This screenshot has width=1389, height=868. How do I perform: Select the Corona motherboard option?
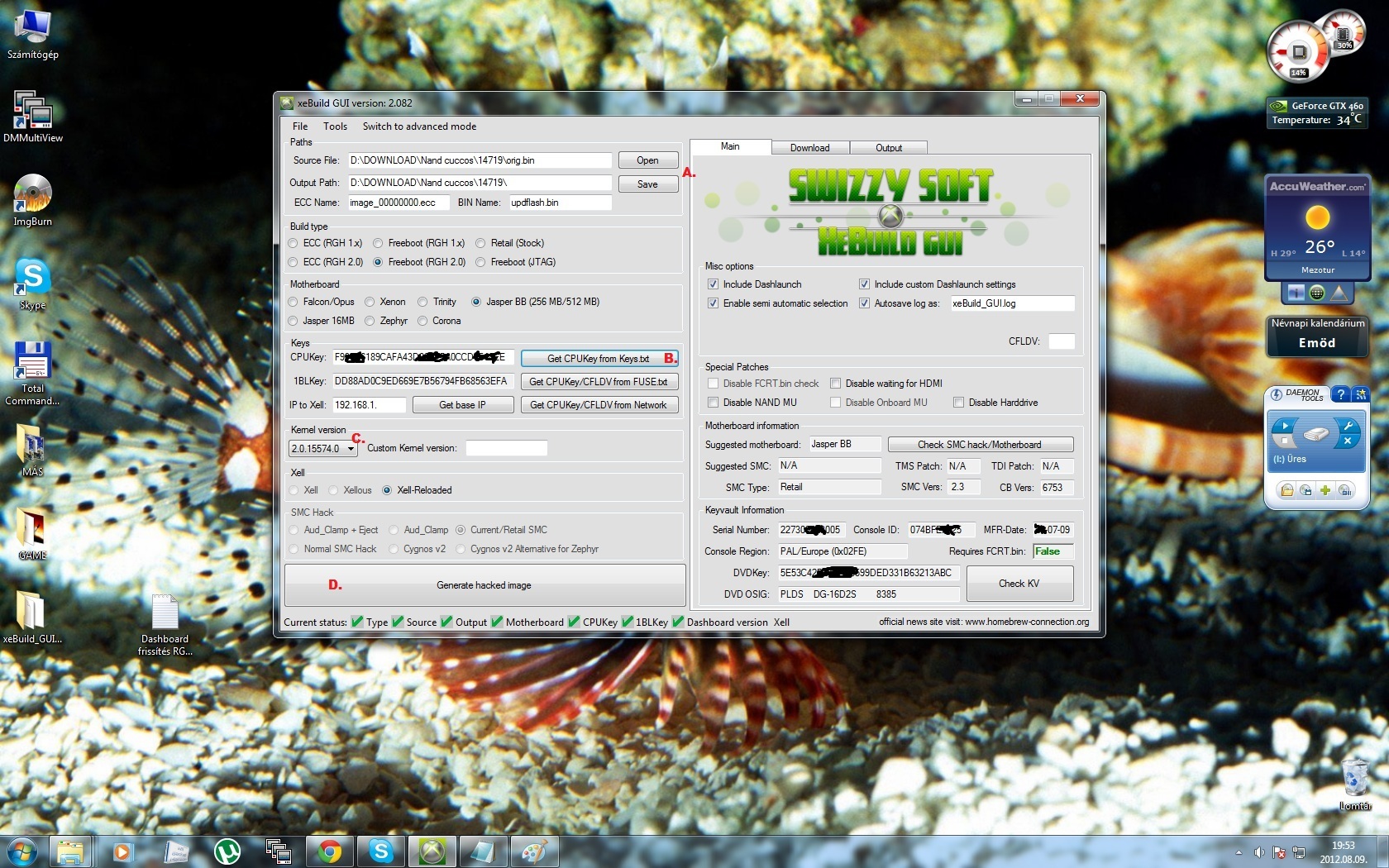click(423, 321)
